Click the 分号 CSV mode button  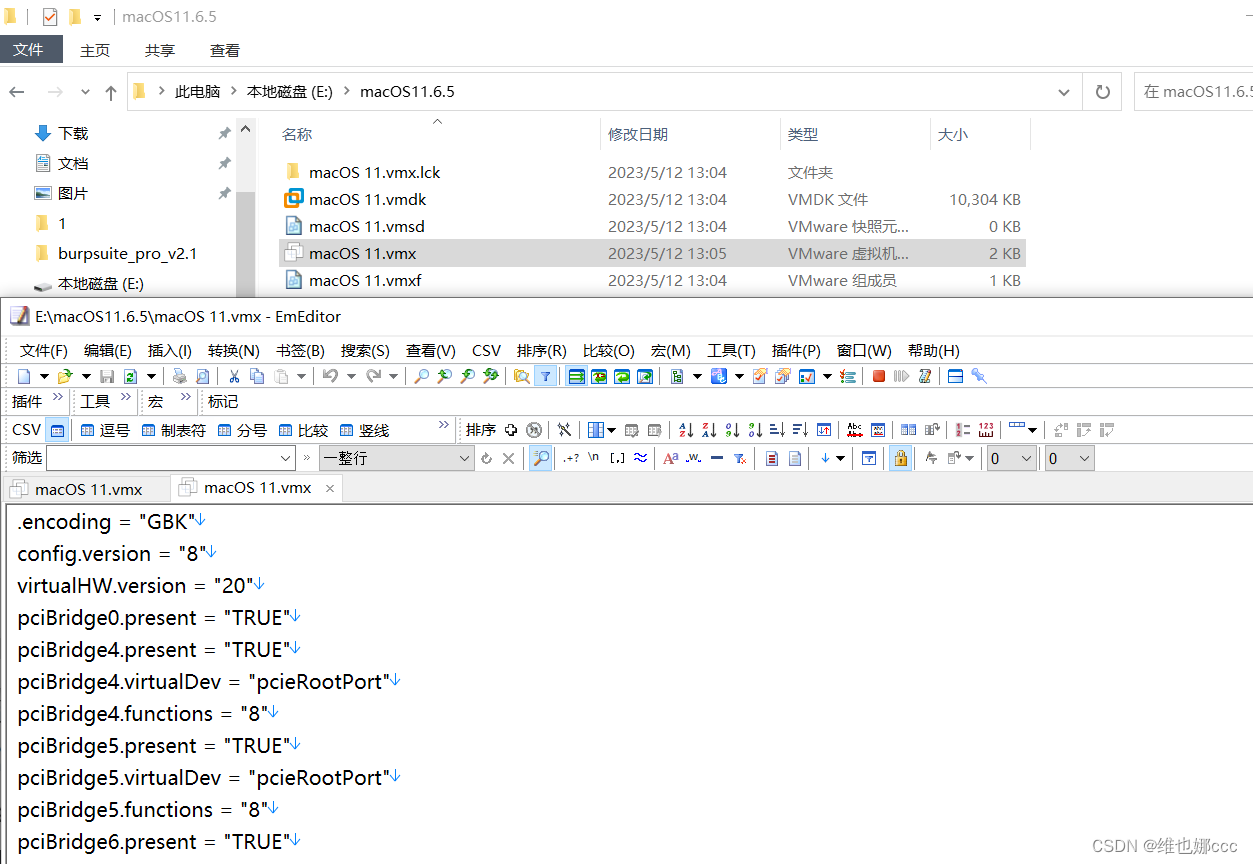click(x=243, y=430)
